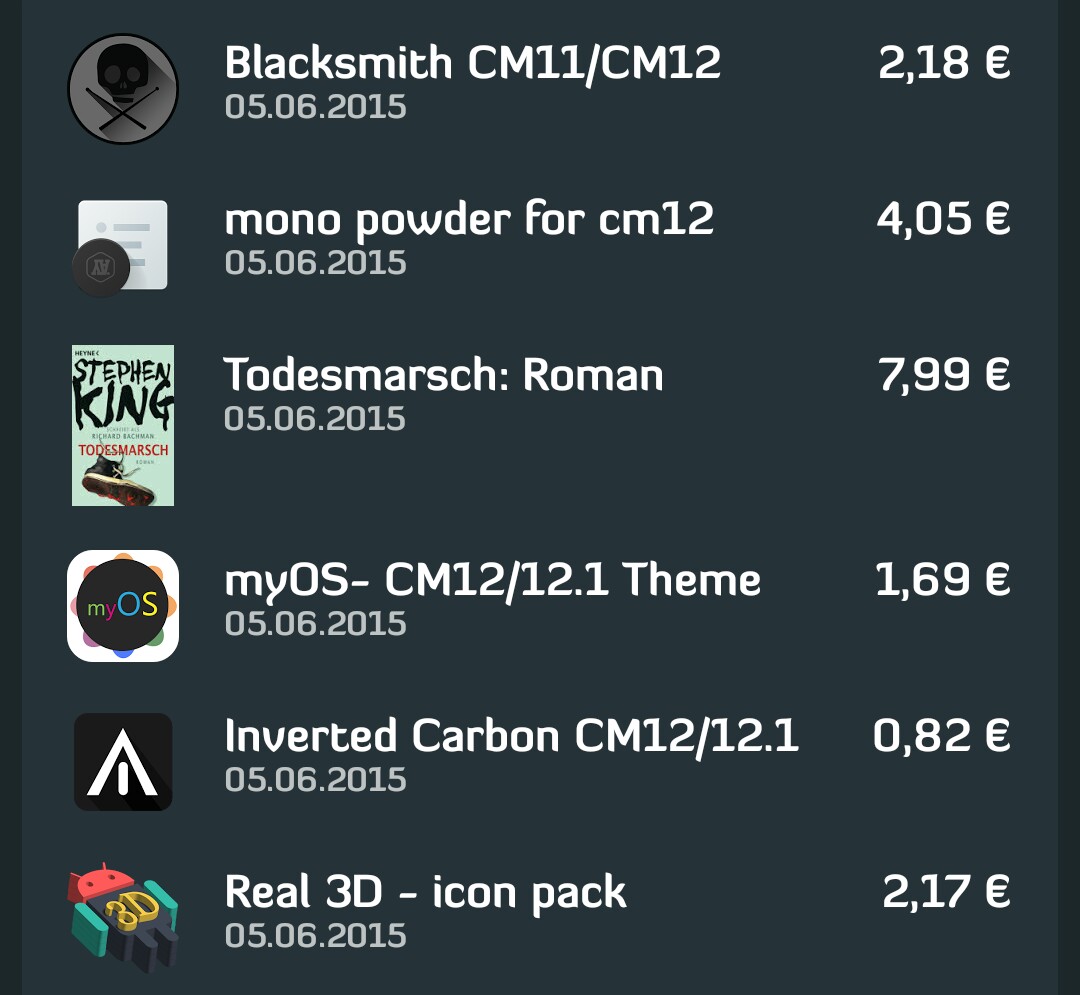The image size is (1080, 995).
Task: Tap the Blacksmith skull icon
Action: click(123, 89)
